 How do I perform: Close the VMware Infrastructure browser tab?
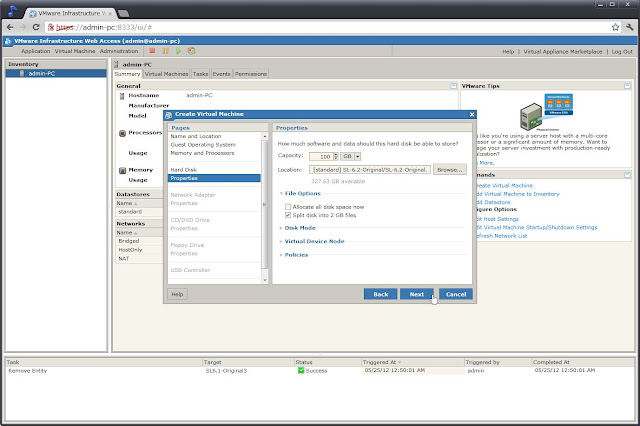(x=110, y=13)
